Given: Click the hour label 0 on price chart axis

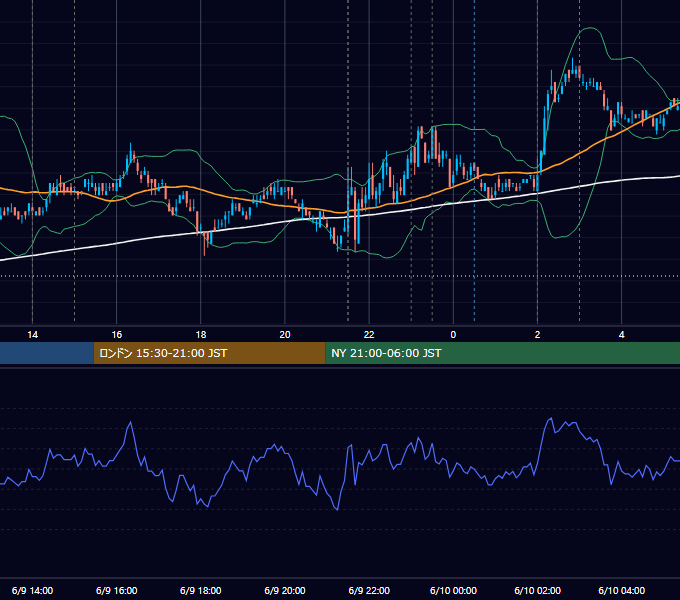Looking at the screenshot, I should click(453, 335).
